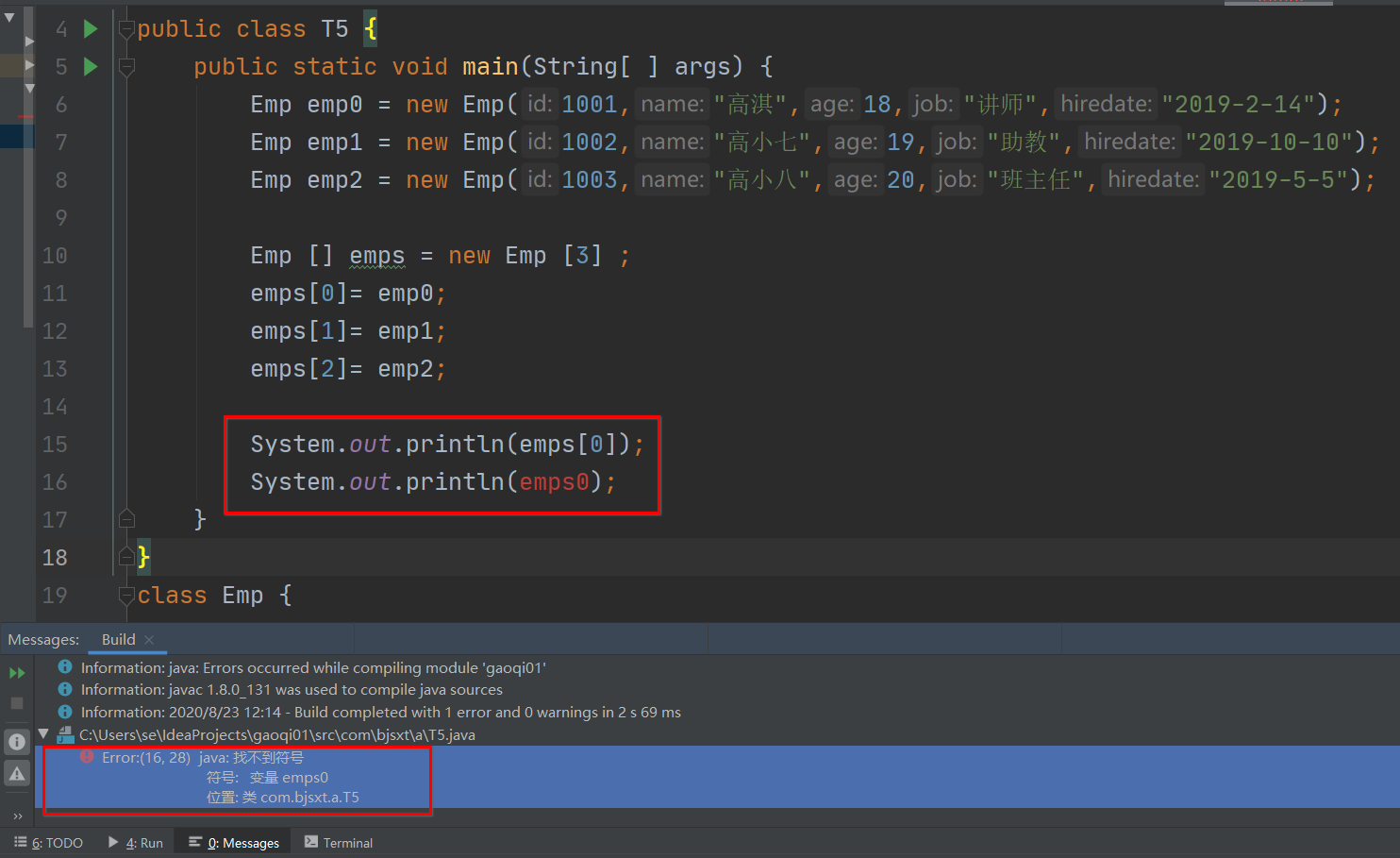Image resolution: width=1400 pixels, height=858 pixels.
Task: Click the 'main' method name on line 5
Action: click(x=491, y=67)
